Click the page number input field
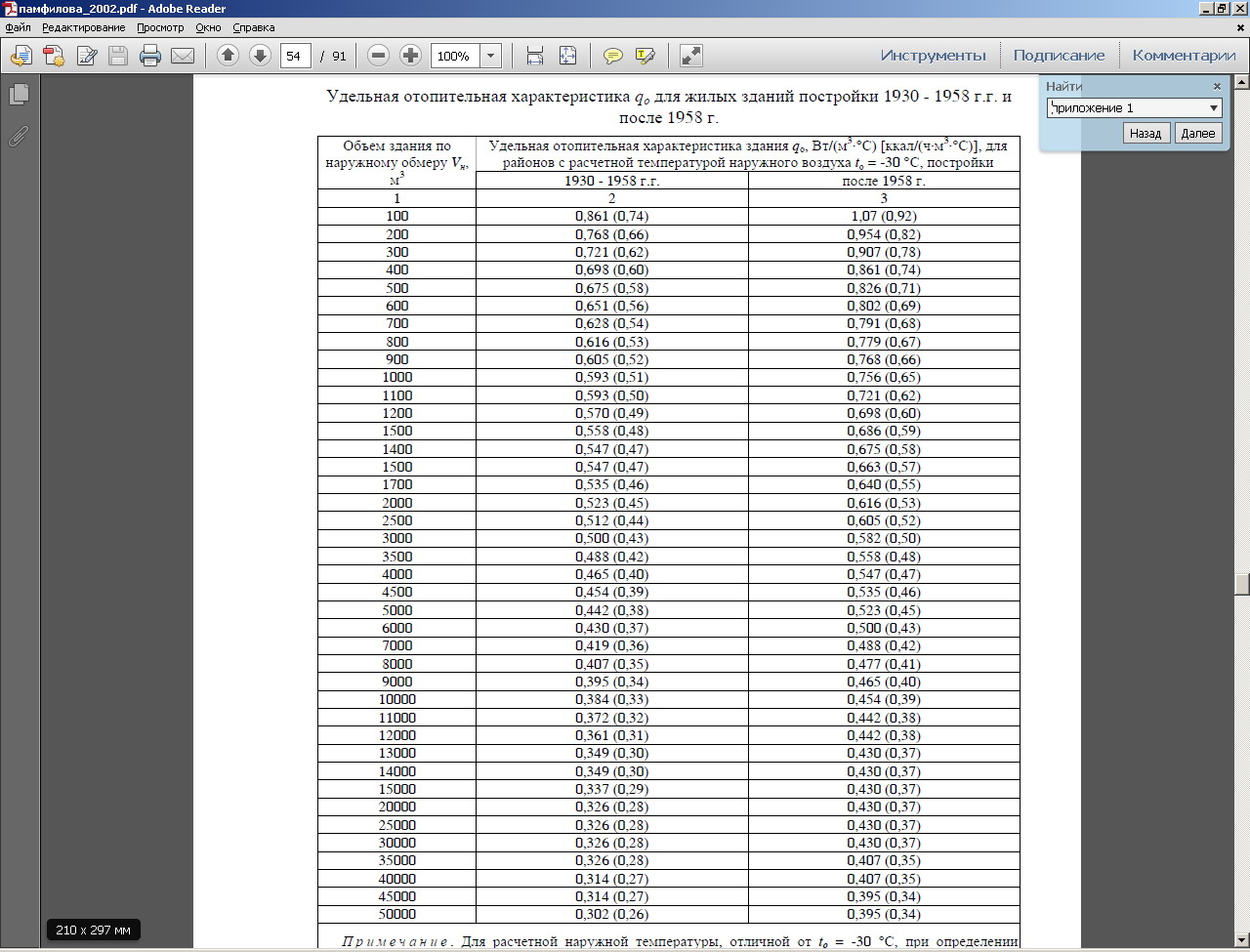This screenshot has width=1250, height=952. click(295, 56)
